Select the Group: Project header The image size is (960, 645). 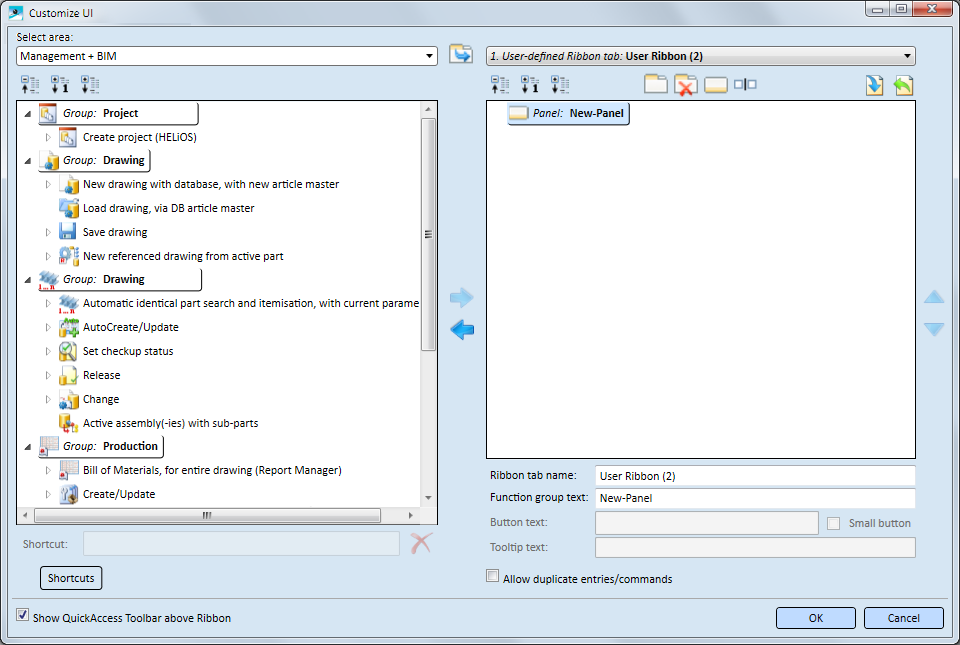pyautogui.click(x=118, y=113)
